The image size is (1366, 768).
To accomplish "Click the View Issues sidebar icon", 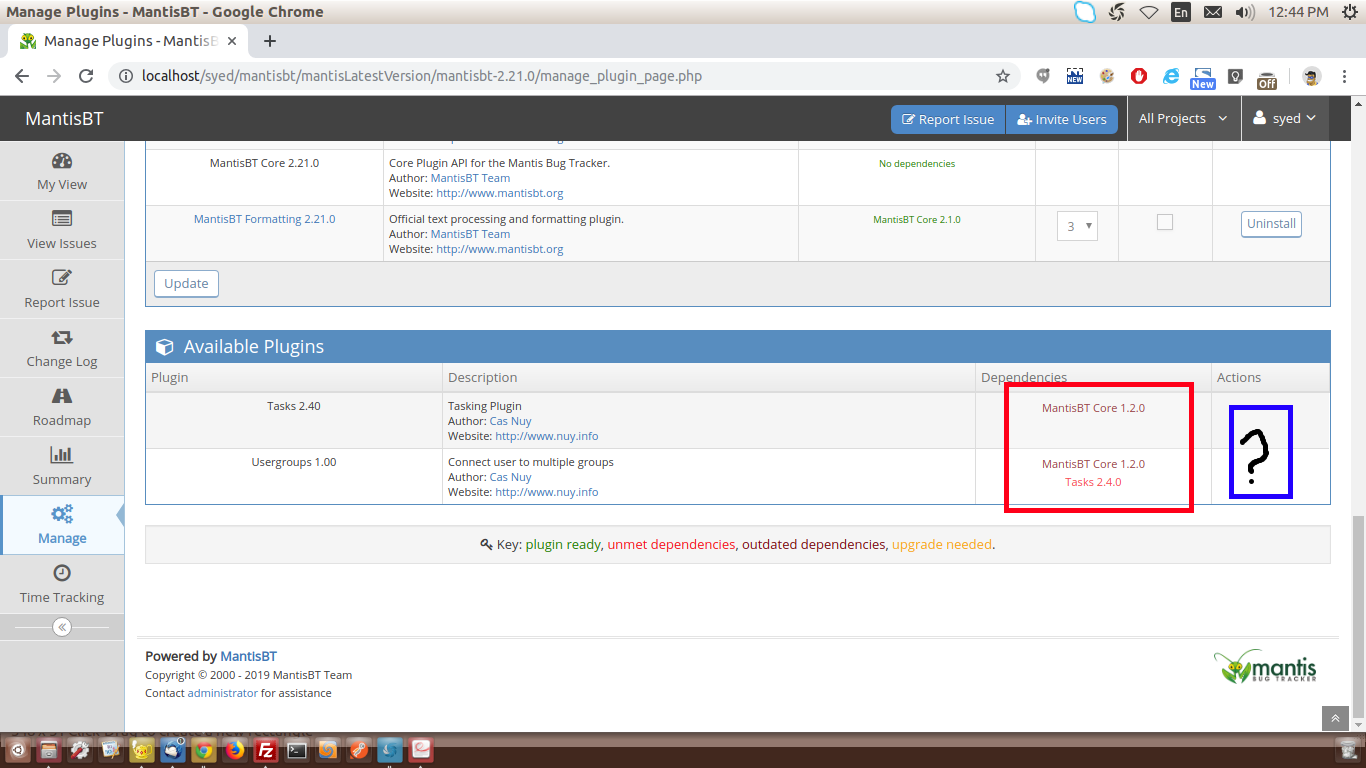I will click(x=62, y=220).
